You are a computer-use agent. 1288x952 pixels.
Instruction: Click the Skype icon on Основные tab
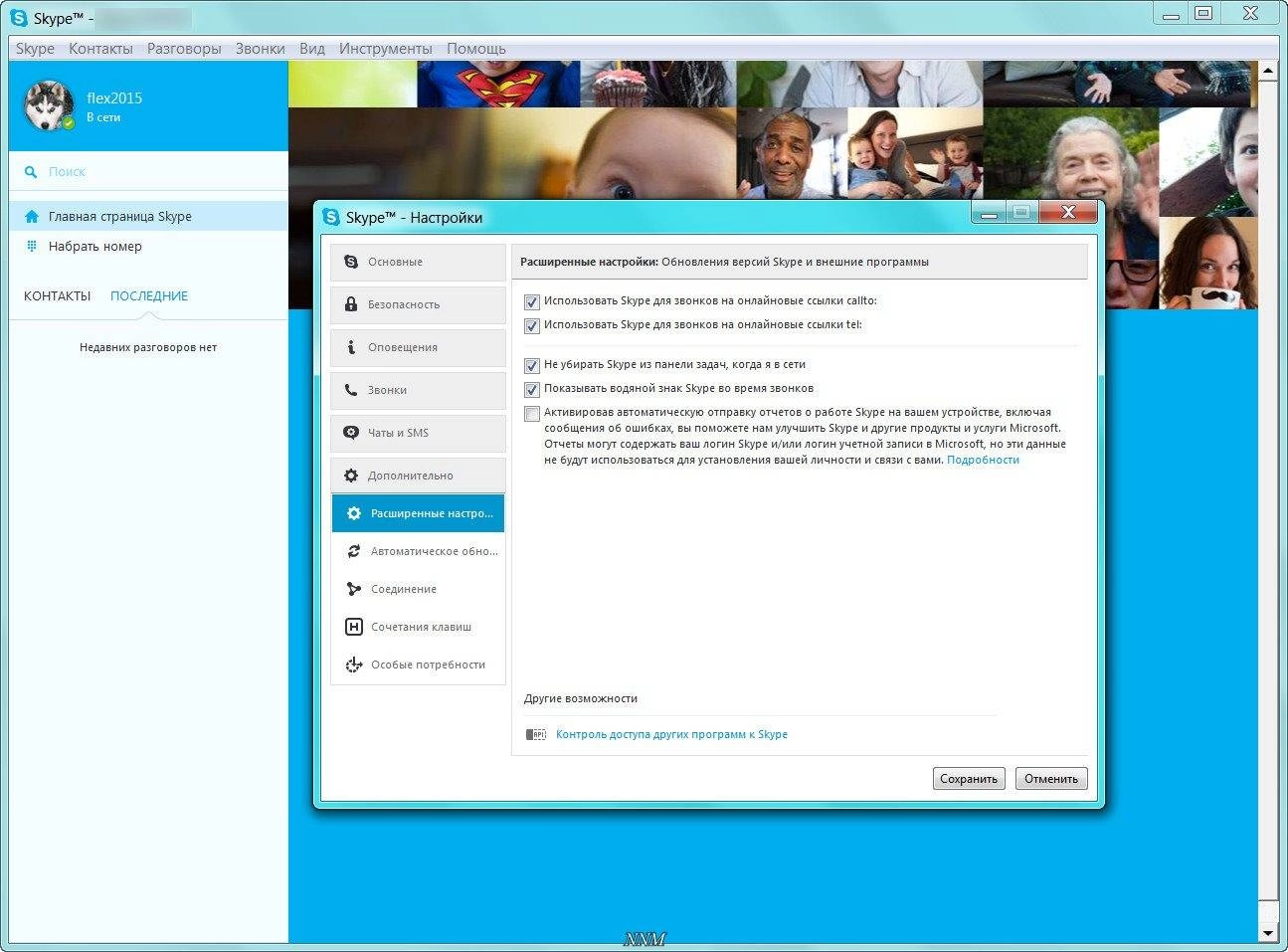[x=351, y=262]
